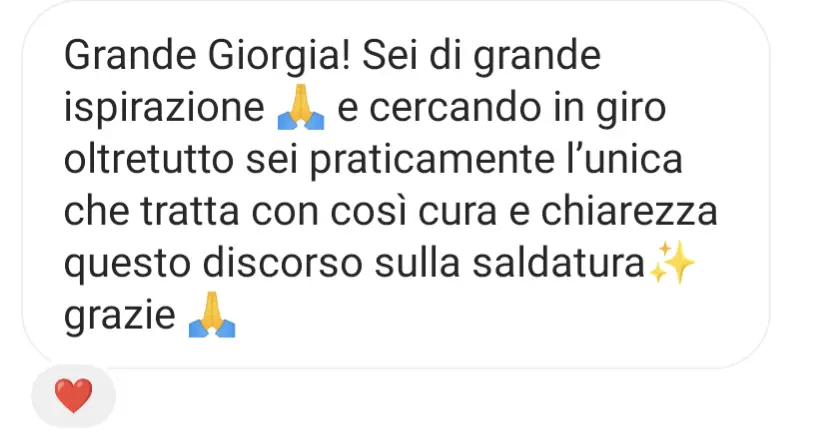Viewport: 819px width, 448px height.
Task: Click the word "Giorgia!" in the message
Action: [x=279, y=56]
